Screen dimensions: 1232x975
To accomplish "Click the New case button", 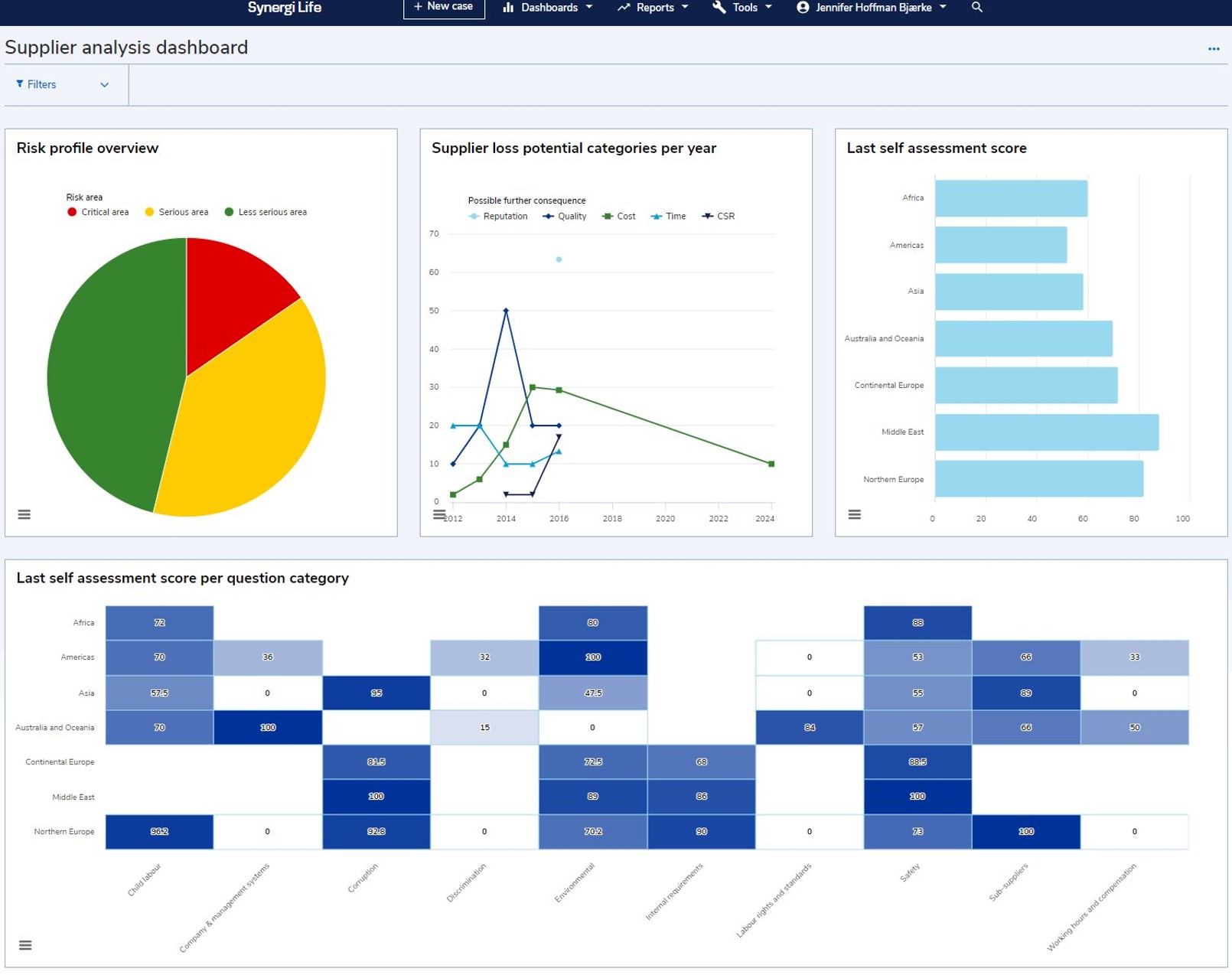I will 444,7.
